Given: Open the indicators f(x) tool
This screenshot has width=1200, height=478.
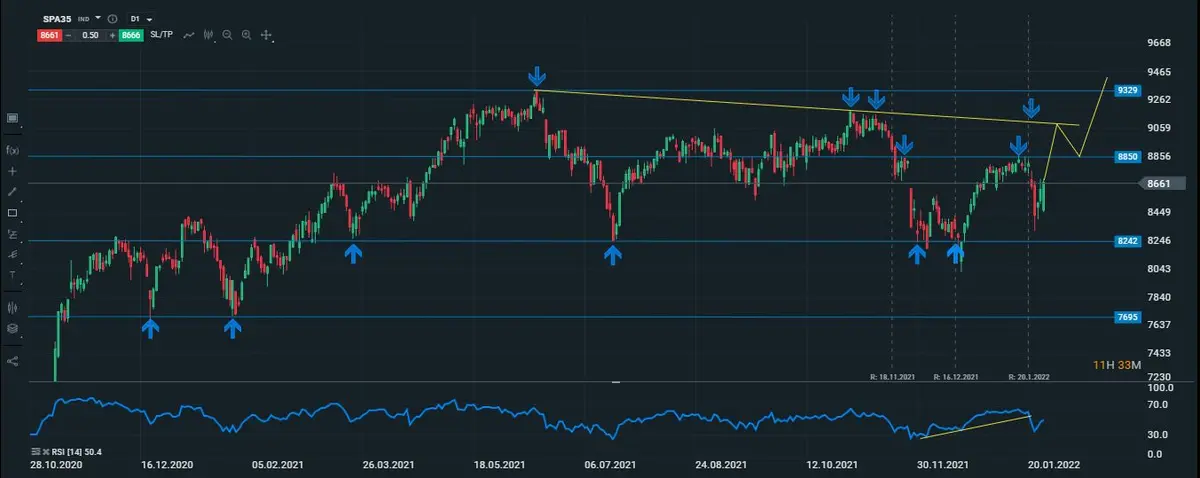Looking at the screenshot, I should coord(13,150).
